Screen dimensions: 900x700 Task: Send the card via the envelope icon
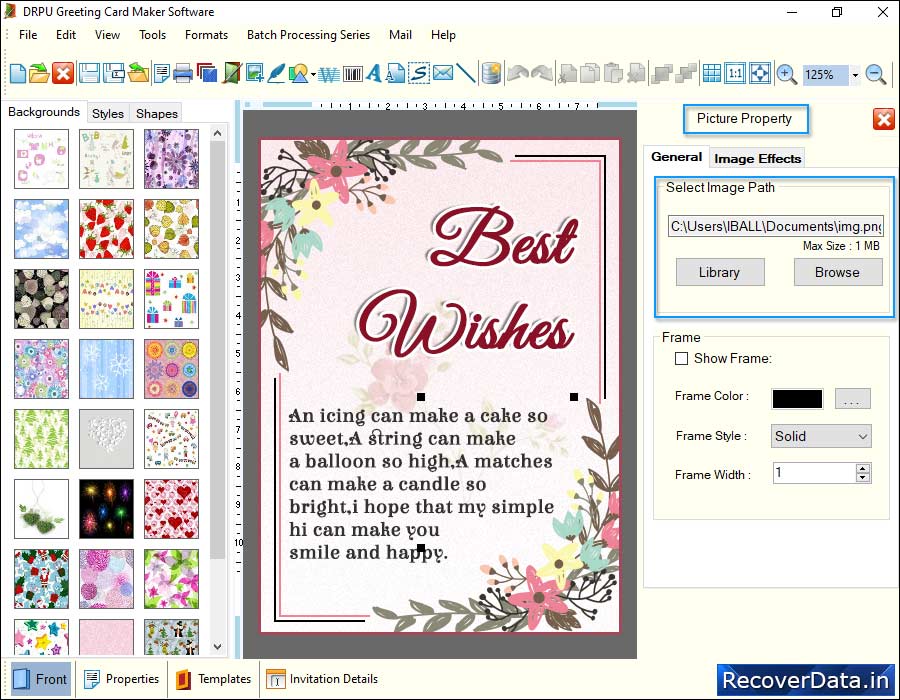(443, 73)
